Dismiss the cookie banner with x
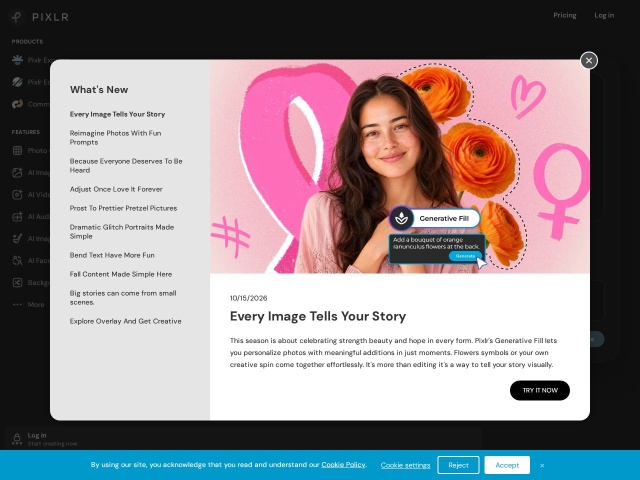Image resolution: width=640 pixels, height=480 pixels. (x=542, y=465)
